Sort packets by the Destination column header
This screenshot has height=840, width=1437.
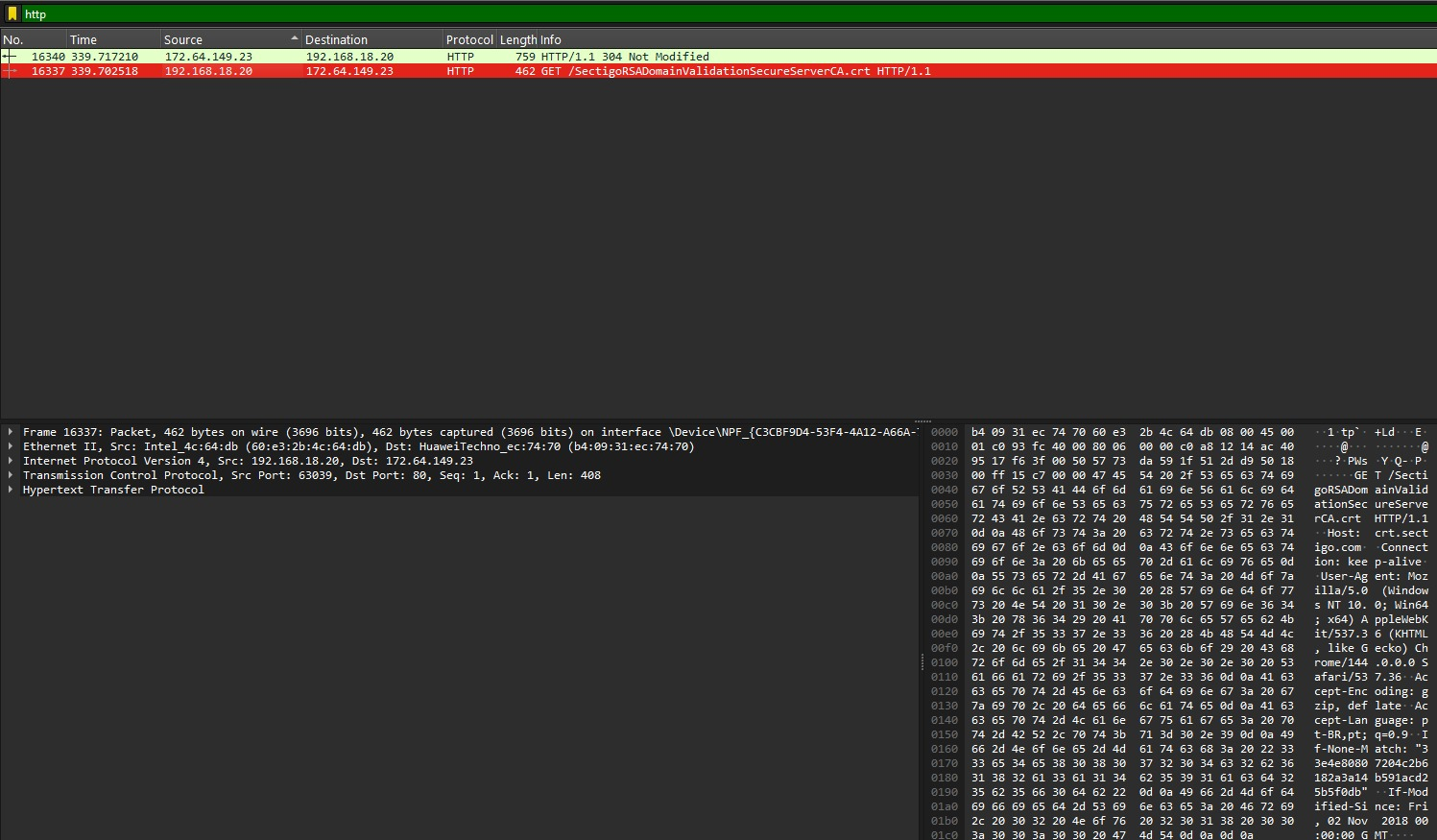372,39
